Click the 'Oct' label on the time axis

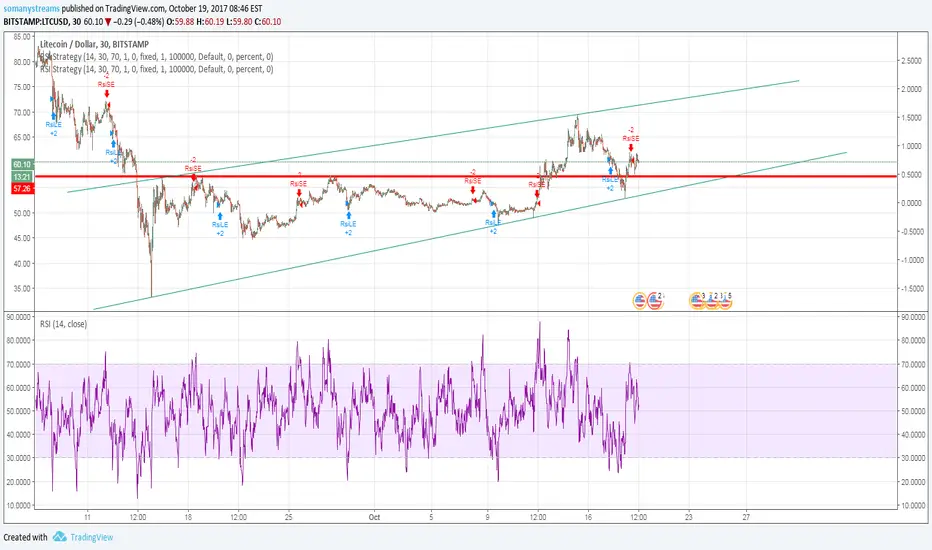[374, 517]
